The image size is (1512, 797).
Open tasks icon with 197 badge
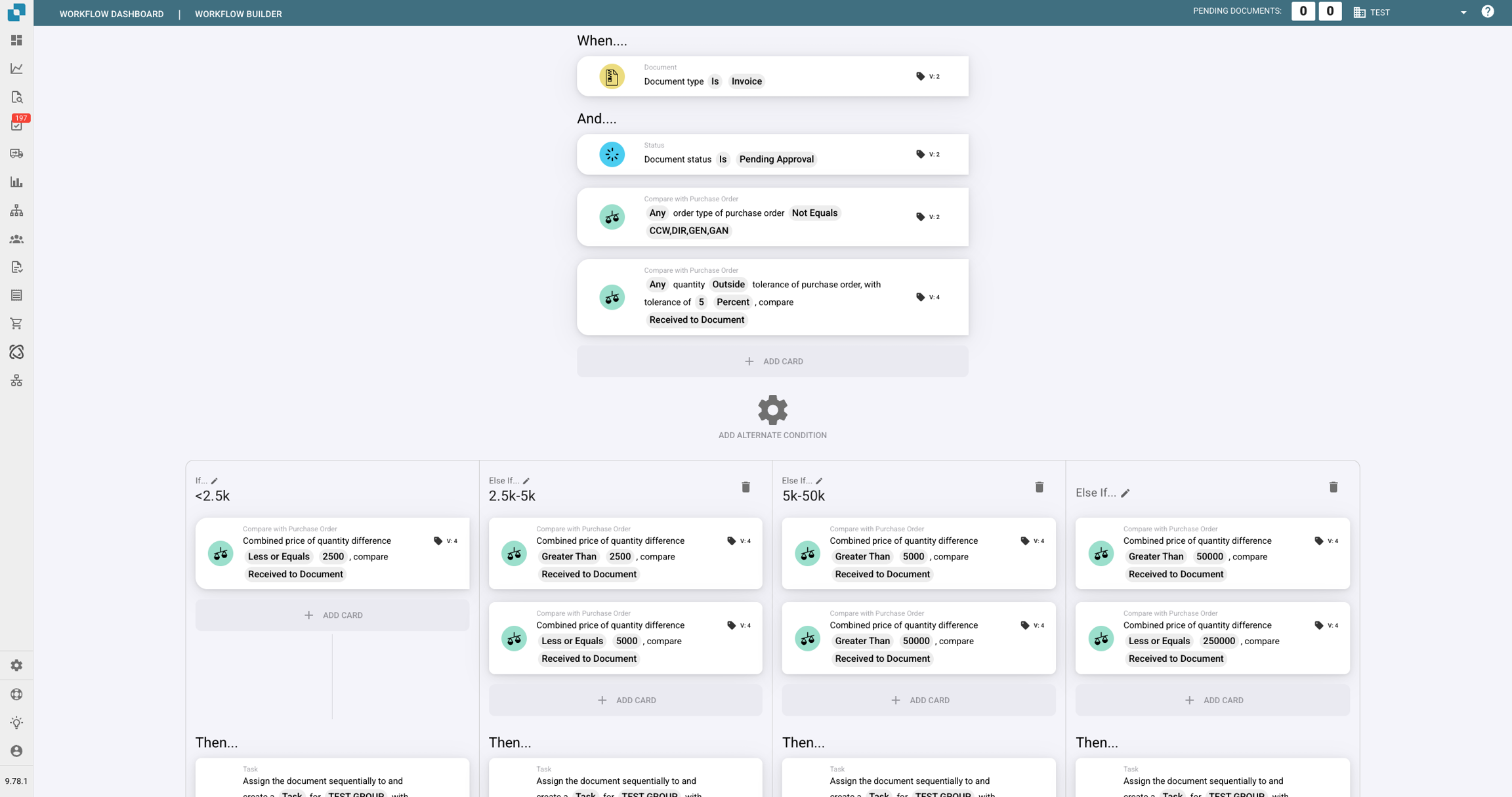(16, 125)
